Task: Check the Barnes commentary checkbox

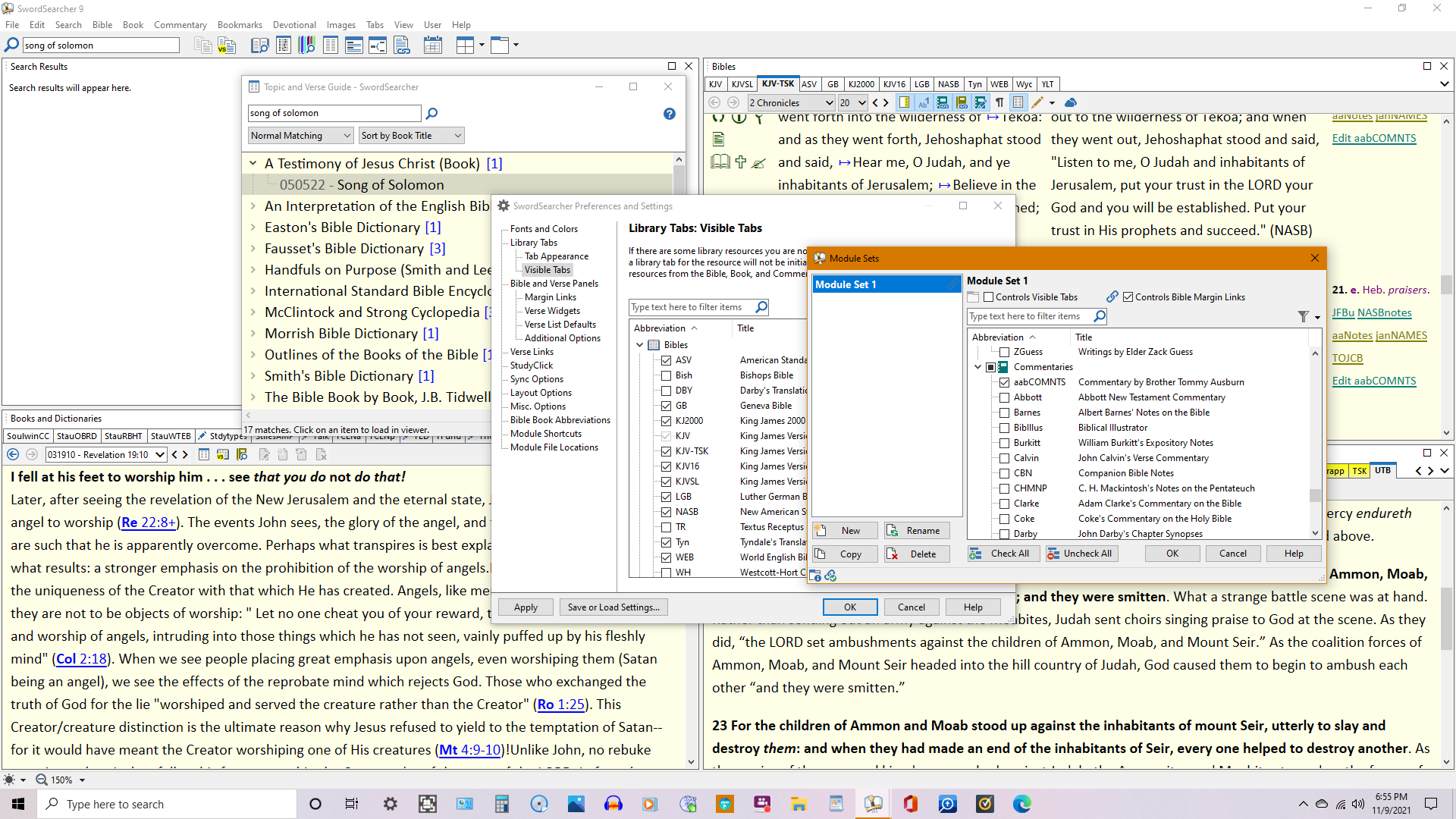Action: coord(1004,413)
